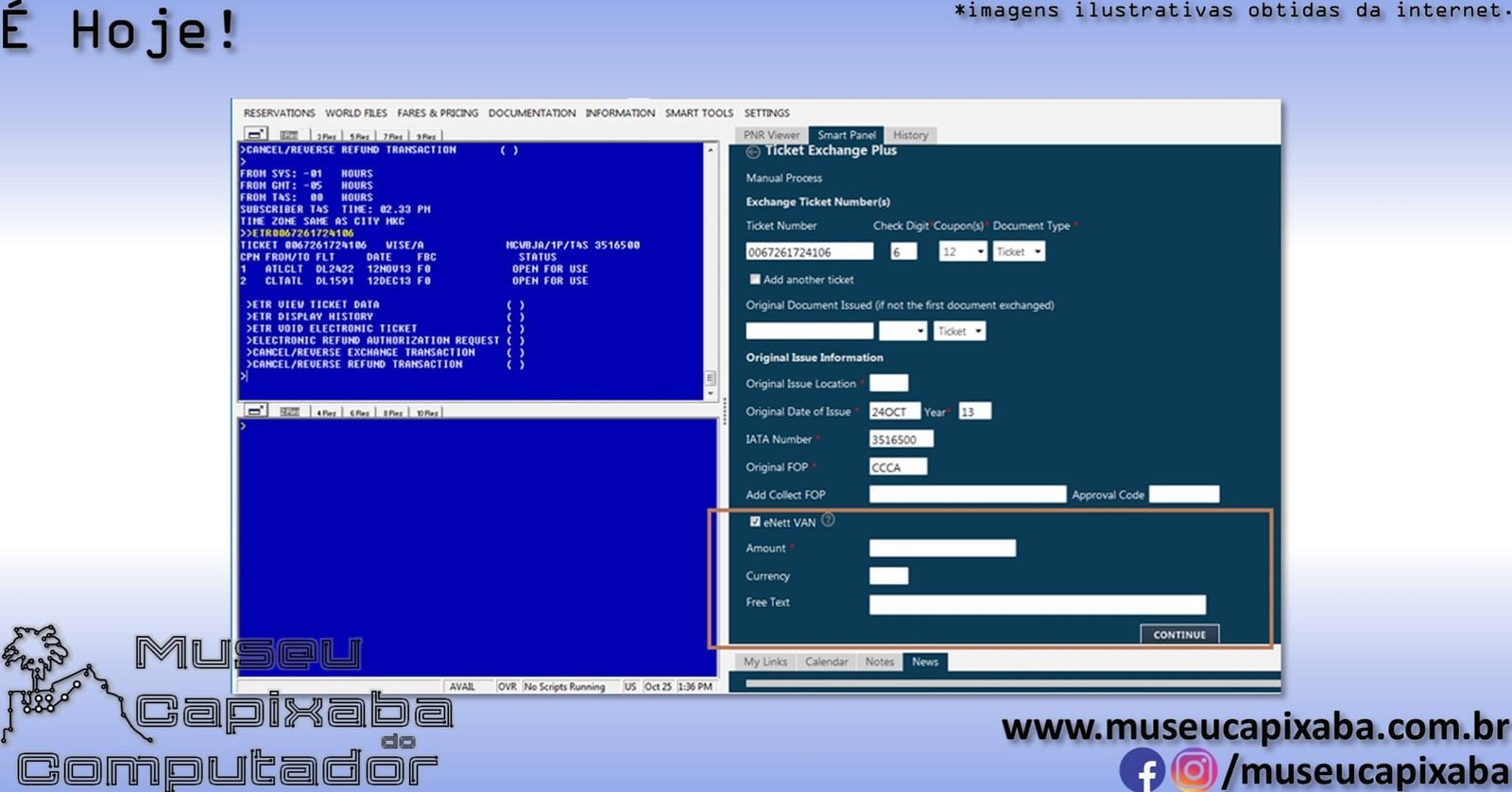Open the DOCUMENTATION menu
This screenshot has height=792, width=1512.
(532, 112)
